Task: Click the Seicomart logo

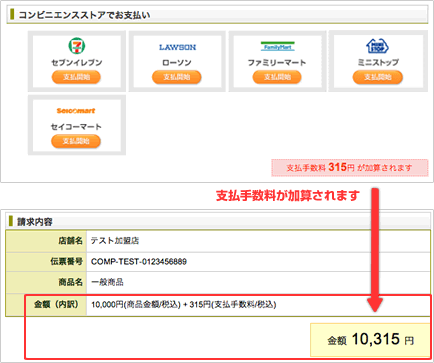Action: click(76, 111)
